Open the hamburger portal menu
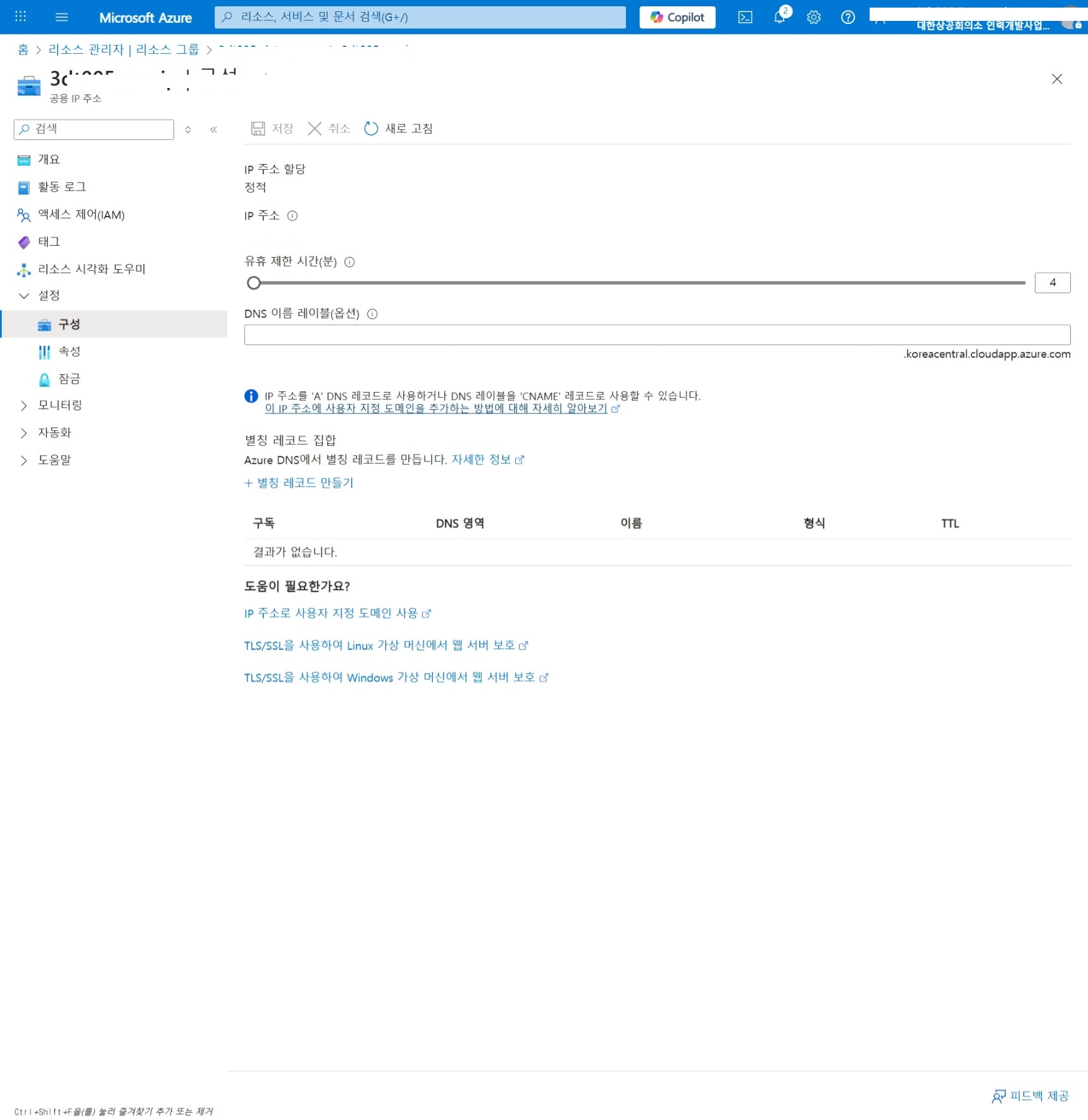 click(x=61, y=17)
